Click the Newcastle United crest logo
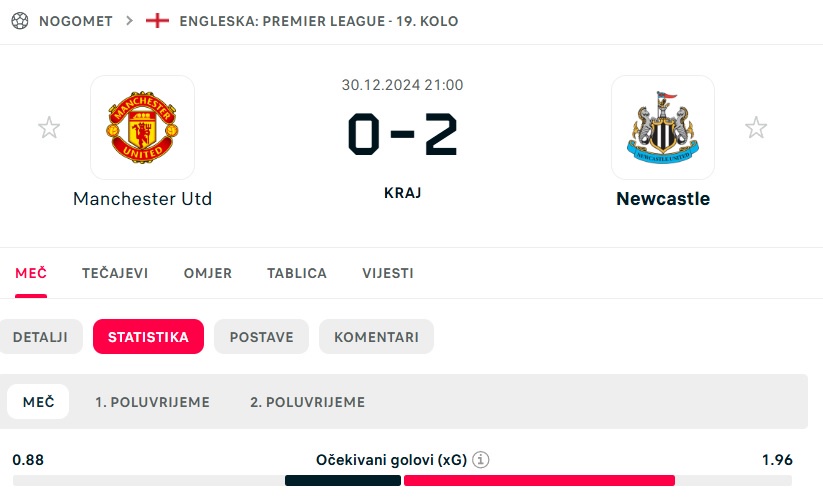Viewport: 823px width, 502px height. pos(662,127)
